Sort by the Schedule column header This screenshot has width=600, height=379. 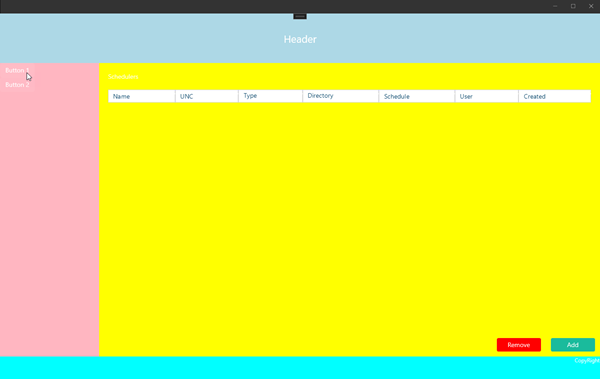click(417, 96)
